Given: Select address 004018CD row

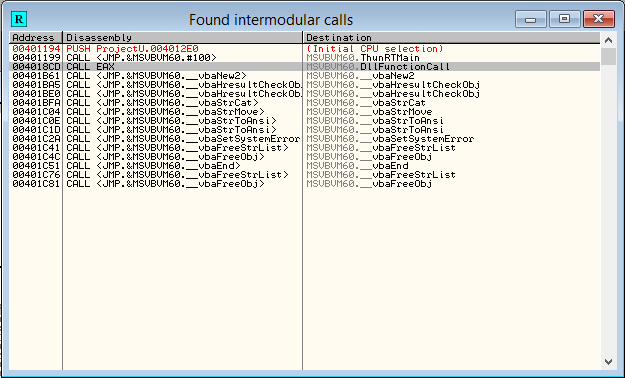Looking at the screenshot, I should point(36,67).
